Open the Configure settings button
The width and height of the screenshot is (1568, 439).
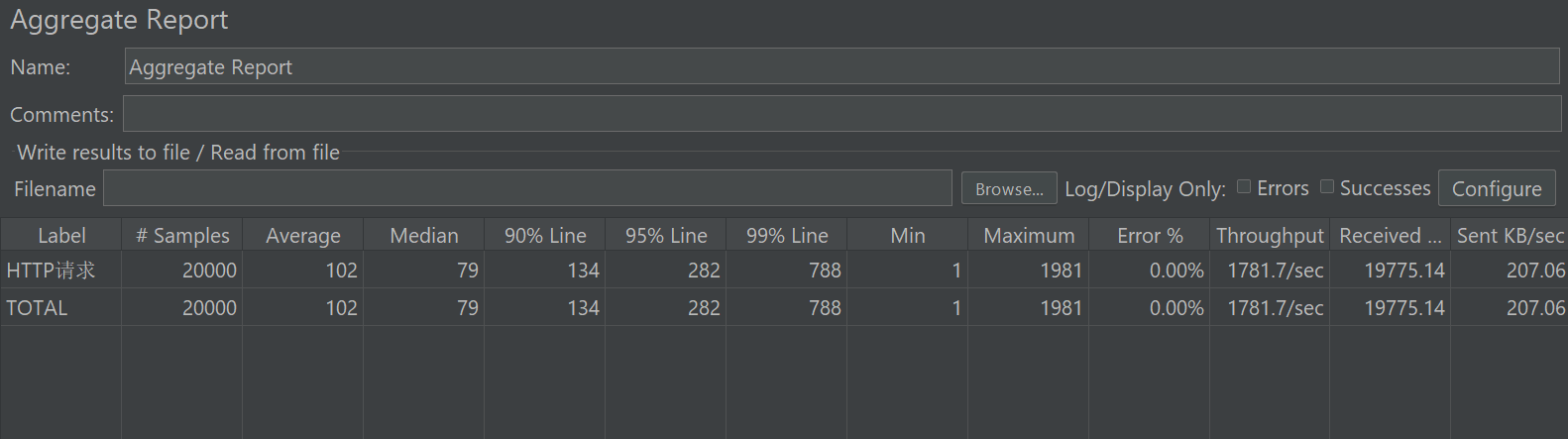coord(1497,188)
